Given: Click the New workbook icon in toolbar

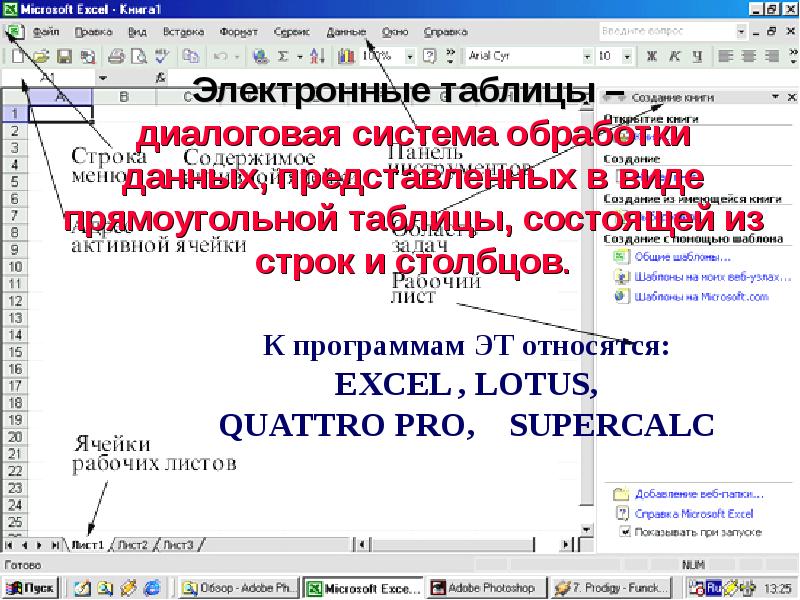Looking at the screenshot, I should pos(17,56).
